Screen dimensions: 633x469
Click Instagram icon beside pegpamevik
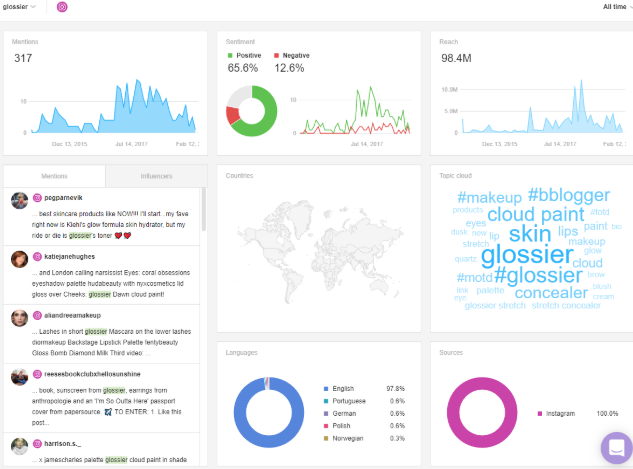click(x=37, y=198)
